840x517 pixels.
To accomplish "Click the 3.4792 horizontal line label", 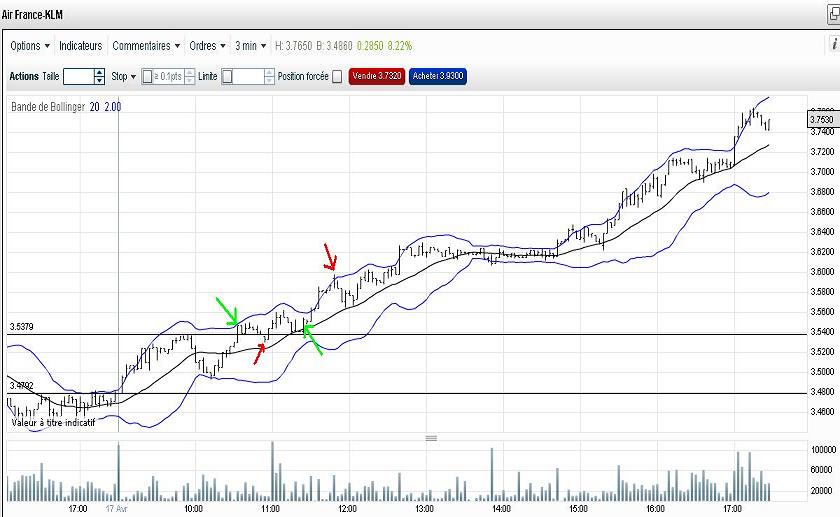I will tap(21, 386).
